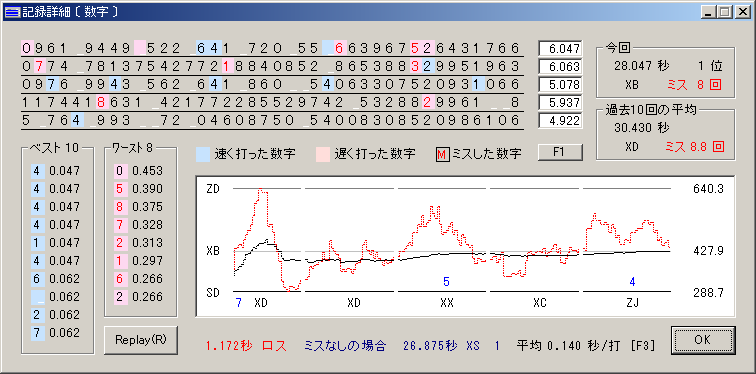The height and width of the screenshot is (374, 756).
Task: Open help with the F1 button
Action: click(560, 153)
